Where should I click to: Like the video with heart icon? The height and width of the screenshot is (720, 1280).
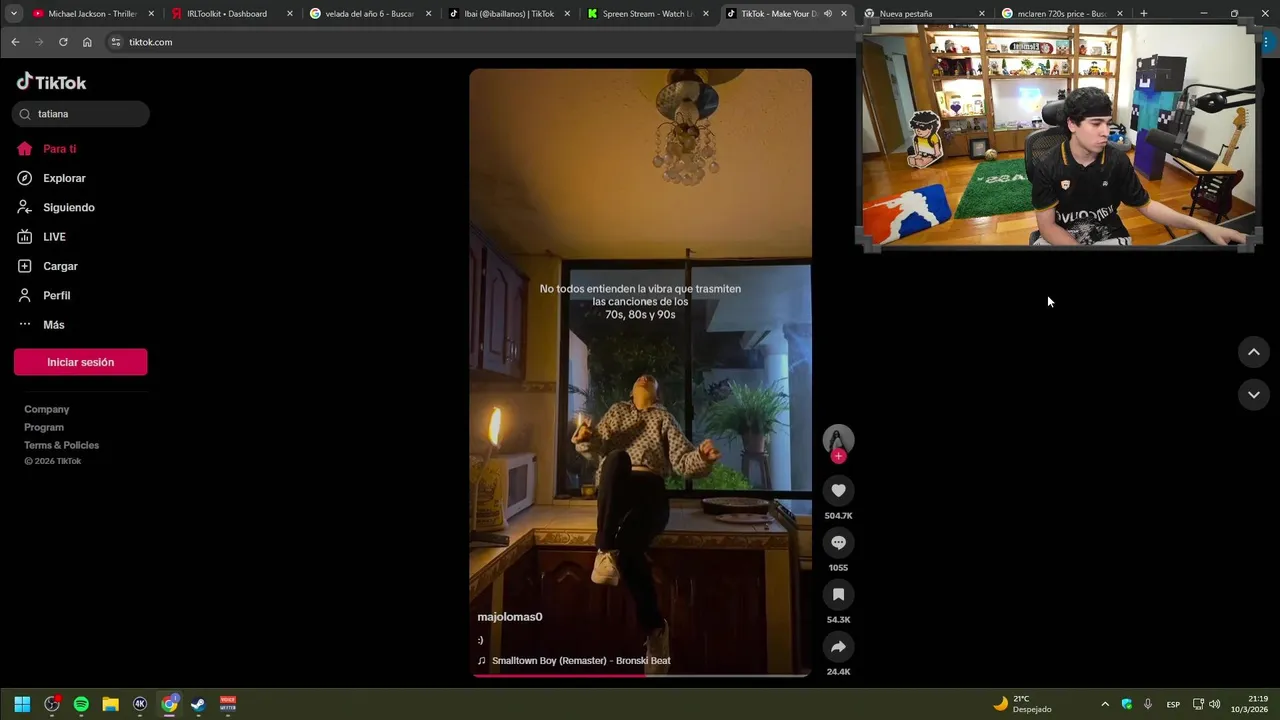click(x=838, y=490)
